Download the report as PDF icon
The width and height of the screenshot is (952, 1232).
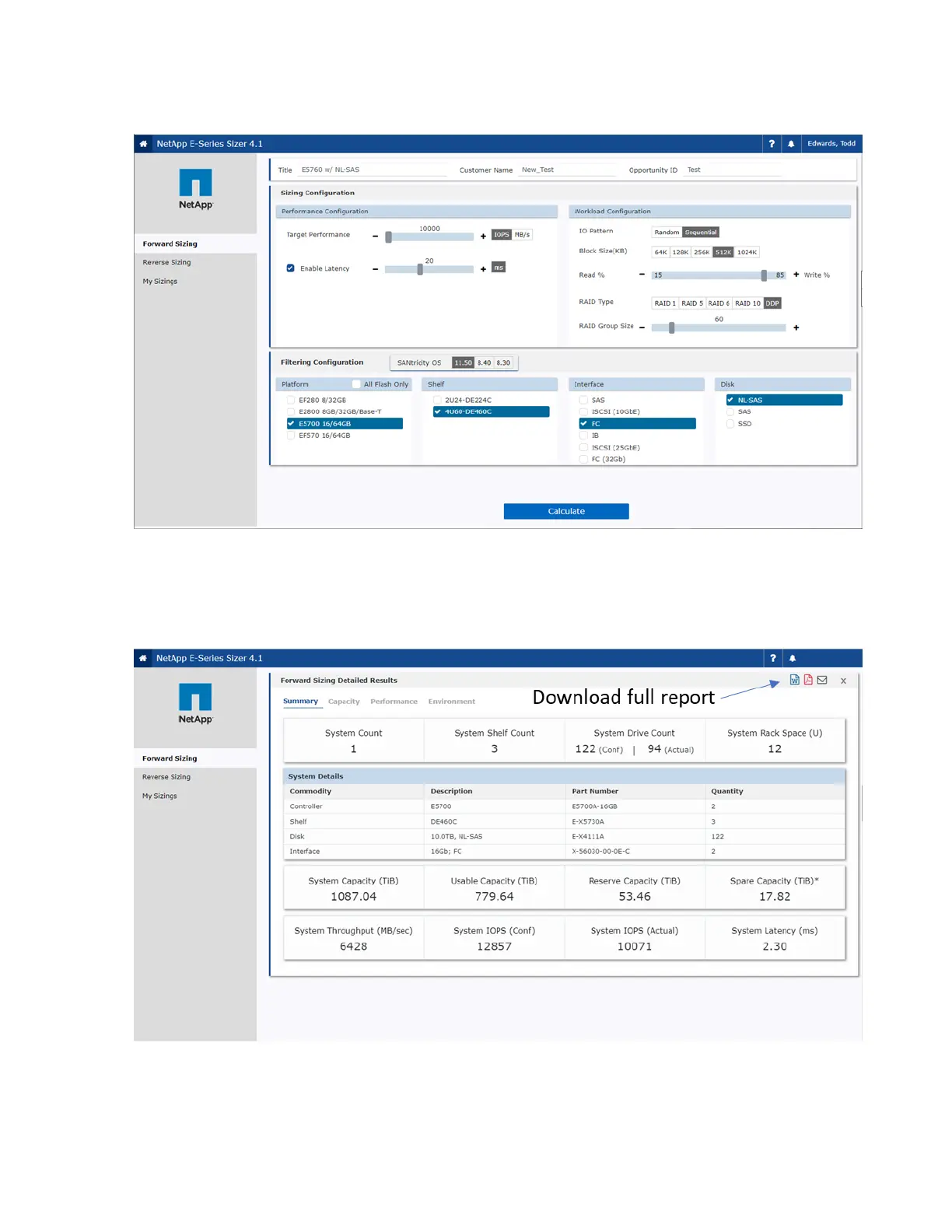click(808, 680)
